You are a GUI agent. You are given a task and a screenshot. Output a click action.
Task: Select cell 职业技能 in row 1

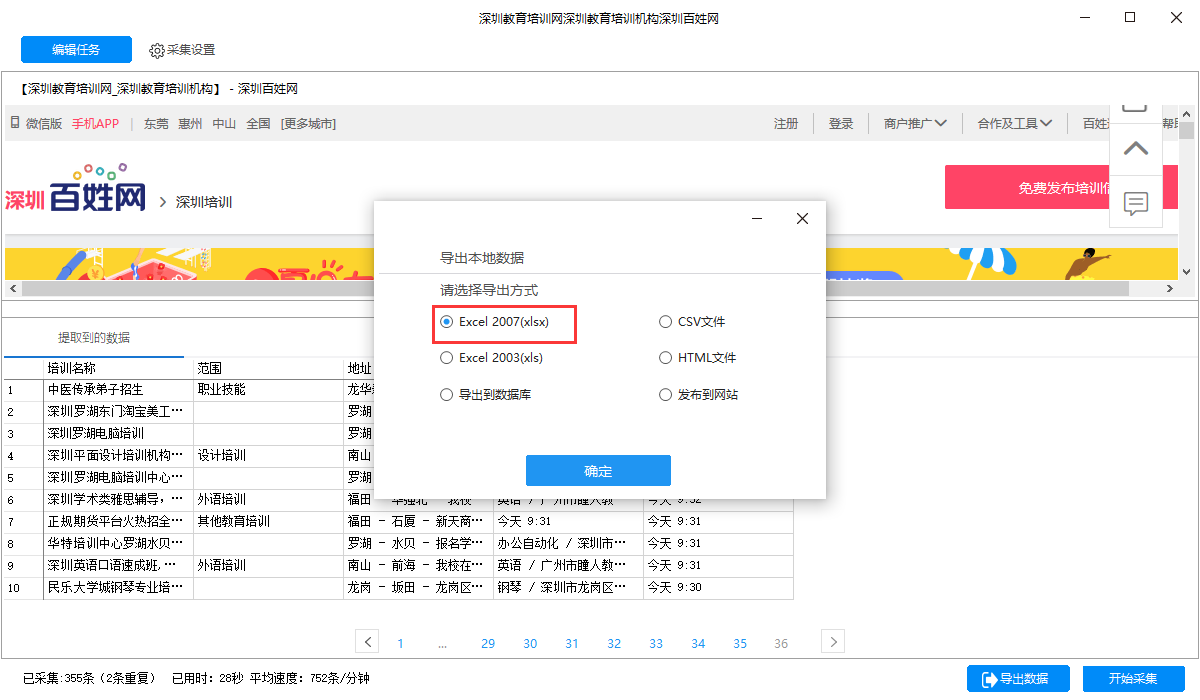(x=269, y=390)
